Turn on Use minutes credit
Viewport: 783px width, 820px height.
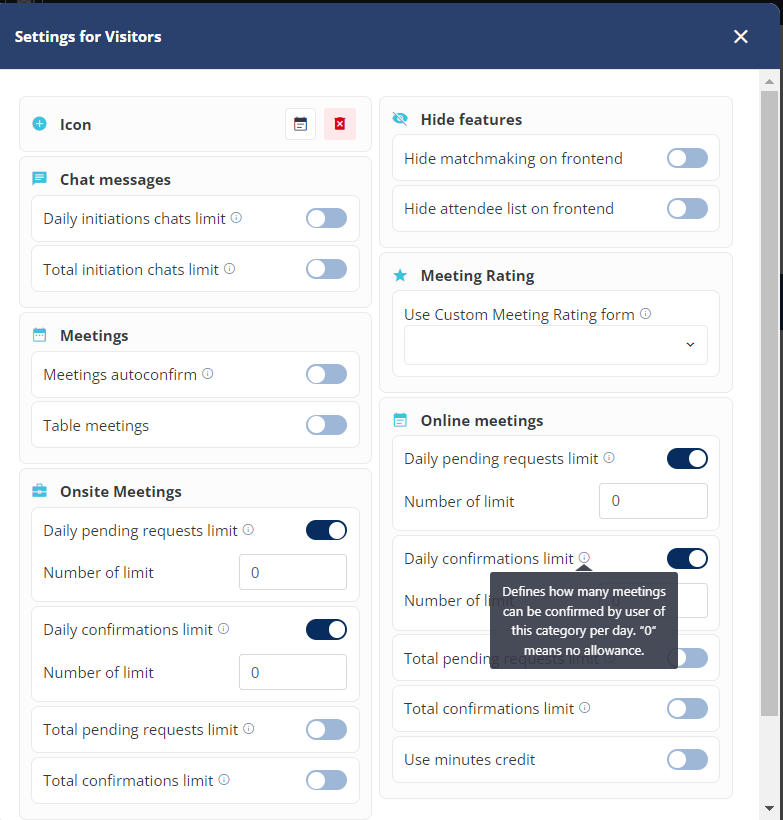[x=687, y=759]
